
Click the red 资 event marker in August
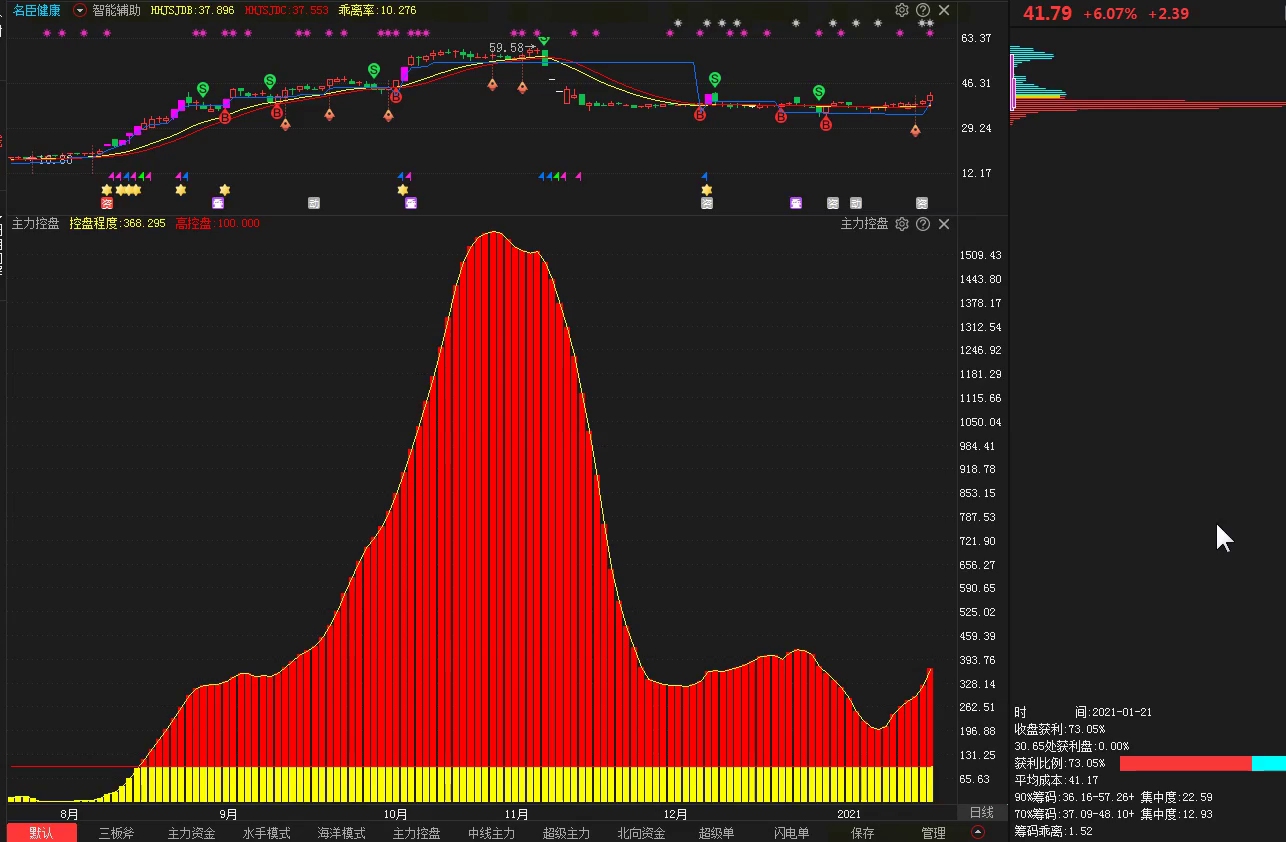pos(108,203)
